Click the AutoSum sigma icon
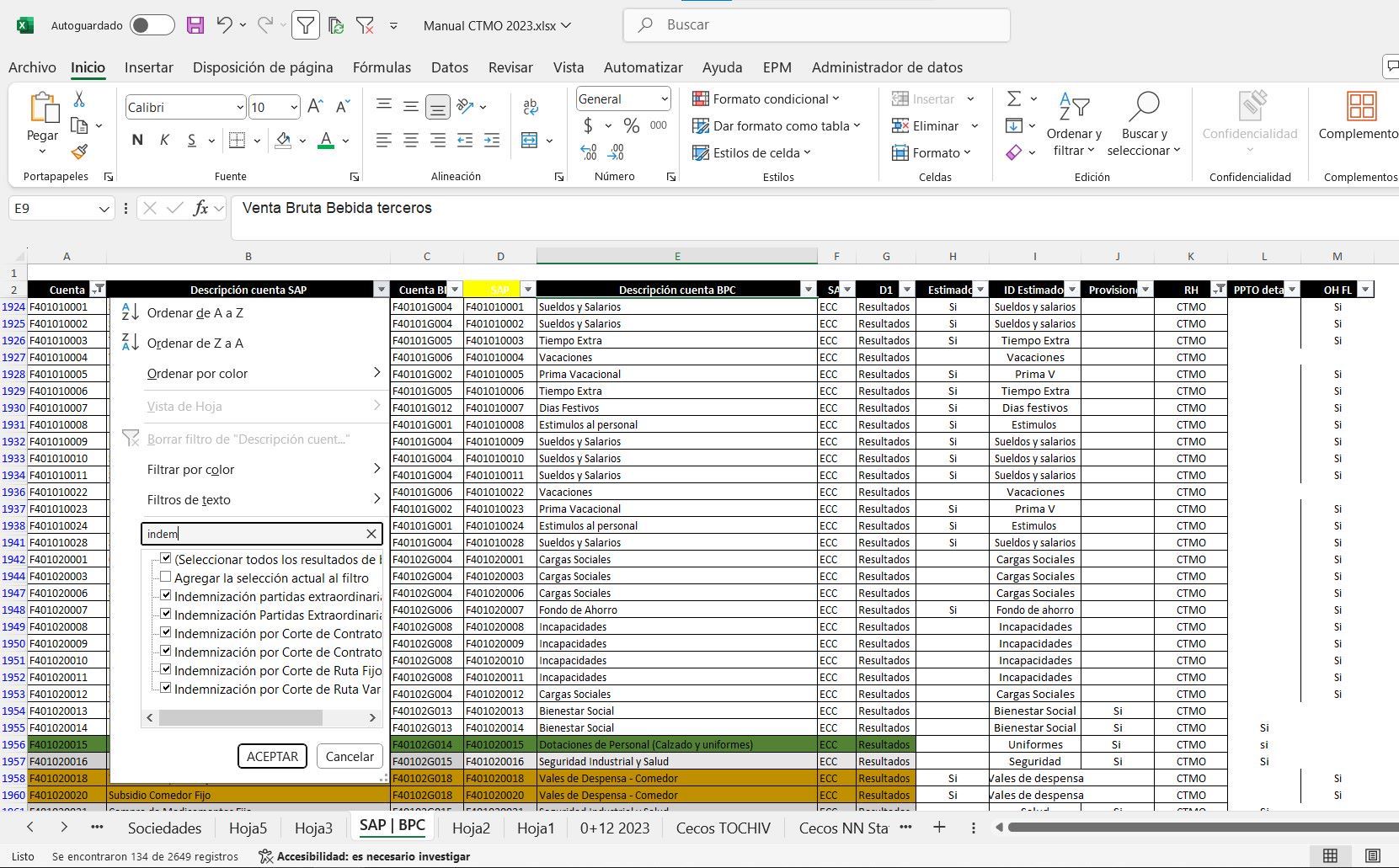1399x868 pixels. 1014,99
